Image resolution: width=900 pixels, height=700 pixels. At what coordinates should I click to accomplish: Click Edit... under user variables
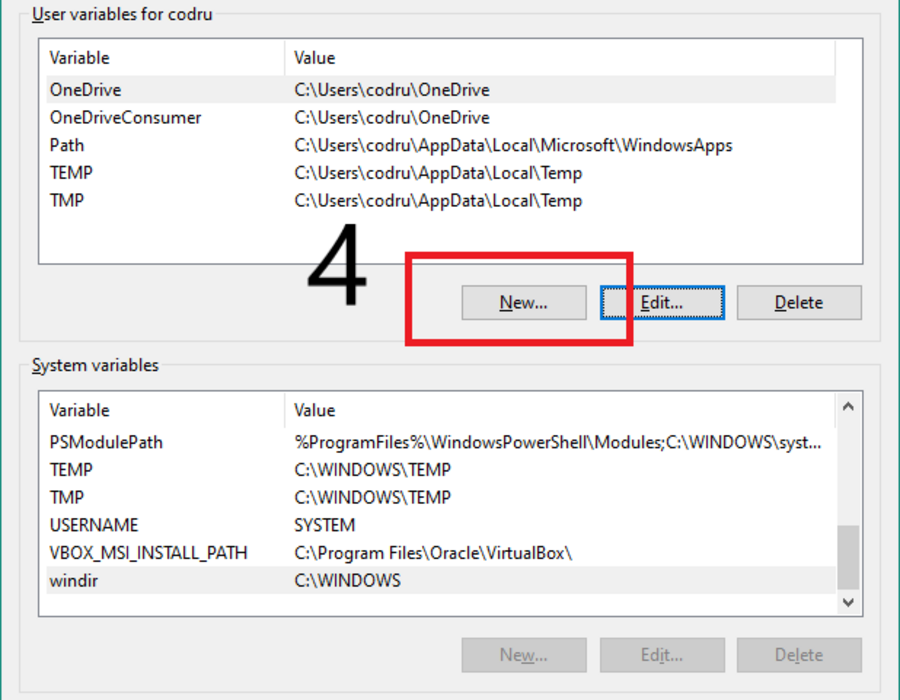[662, 302]
